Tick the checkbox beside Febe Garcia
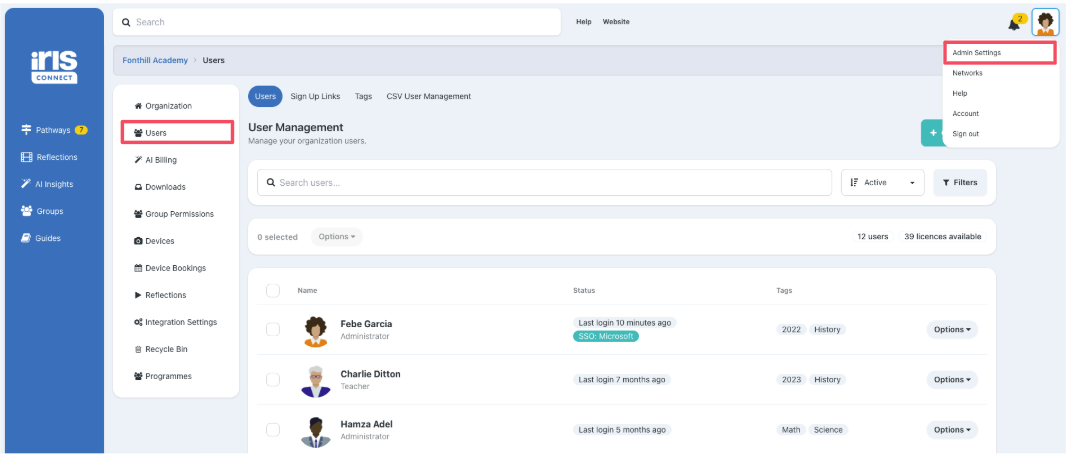The height and width of the screenshot is (456, 1069). point(273,330)
